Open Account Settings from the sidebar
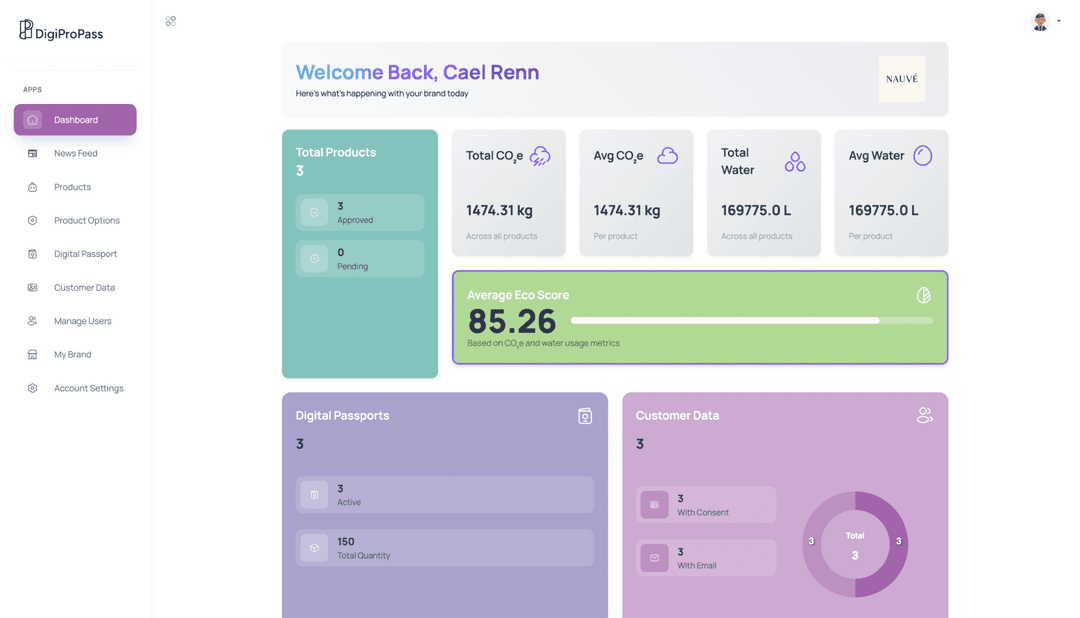 (x=32, y=388)
